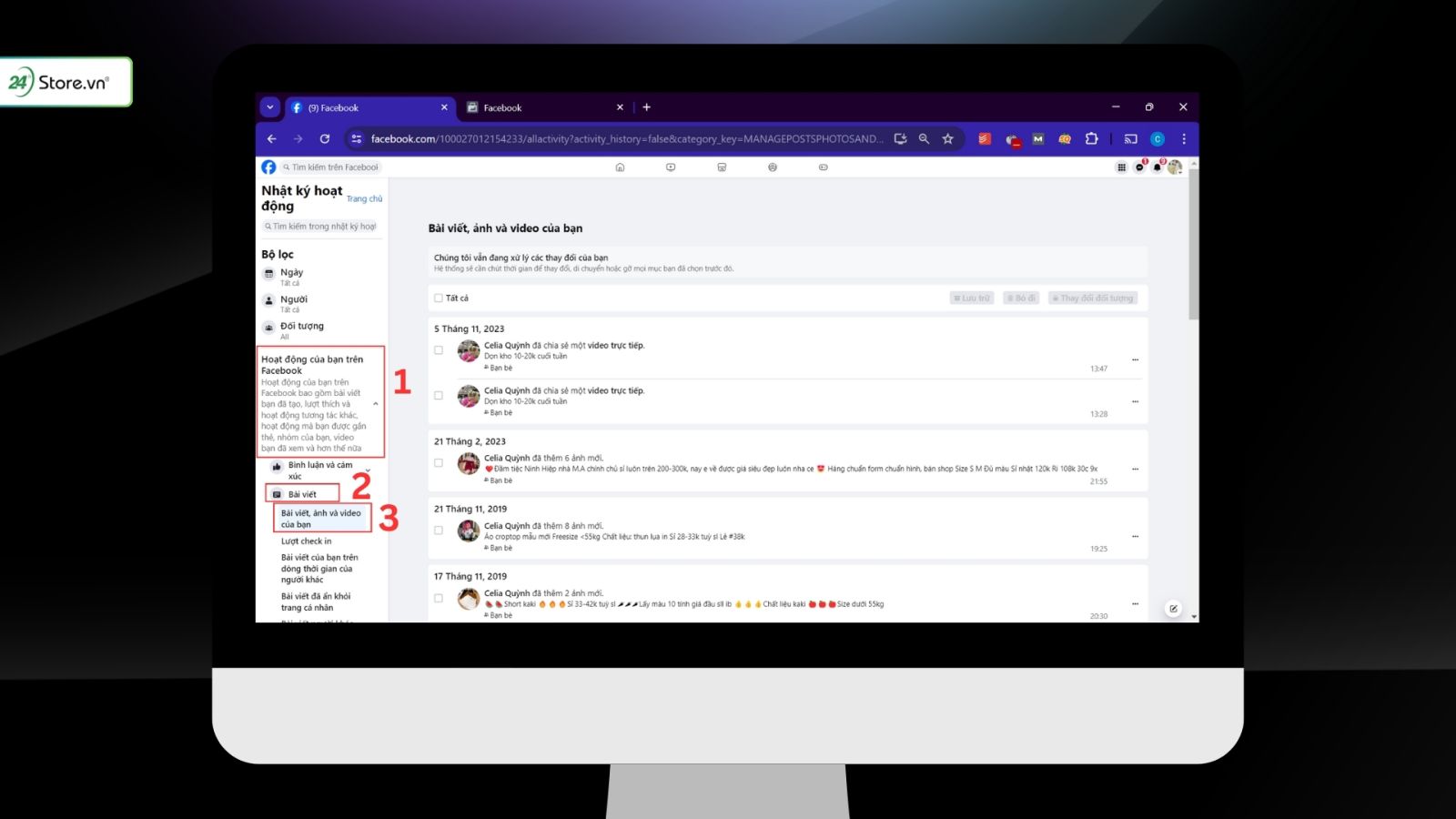
Task: Click the extension icon with red badge
Action: [x=1012, y=140]
